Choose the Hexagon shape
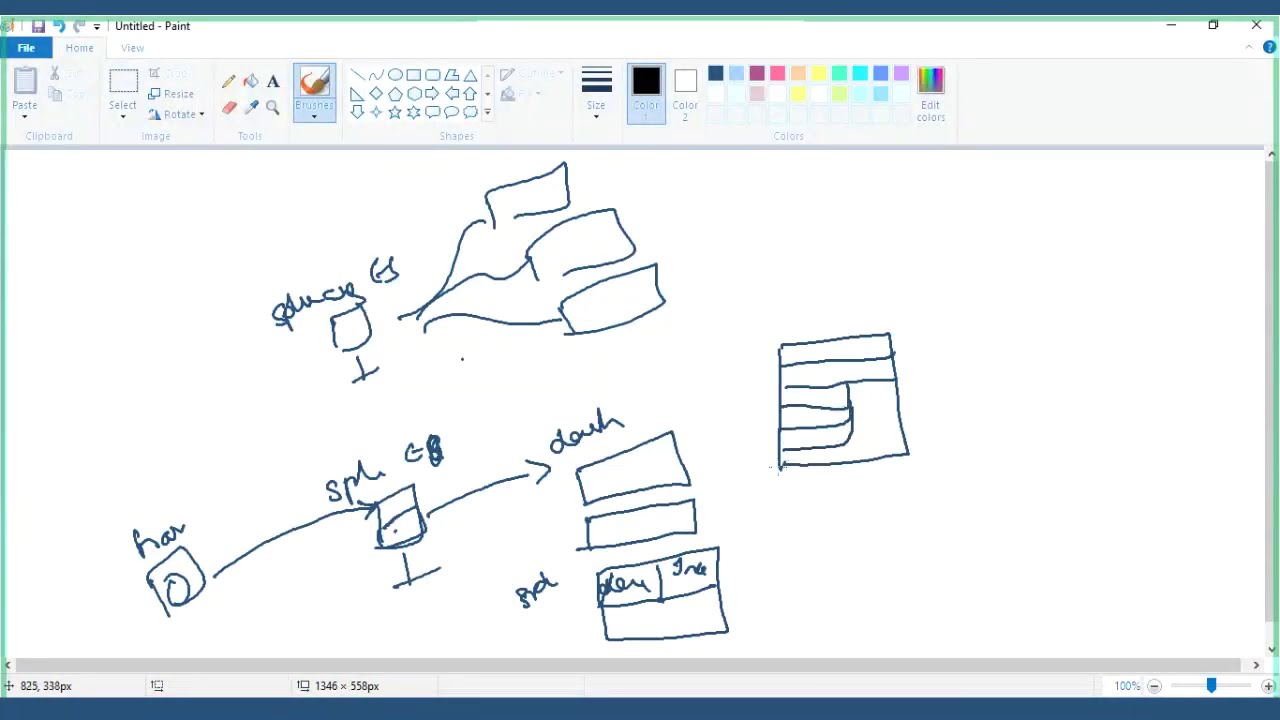The image size is (1280, 720). point(413,94)
